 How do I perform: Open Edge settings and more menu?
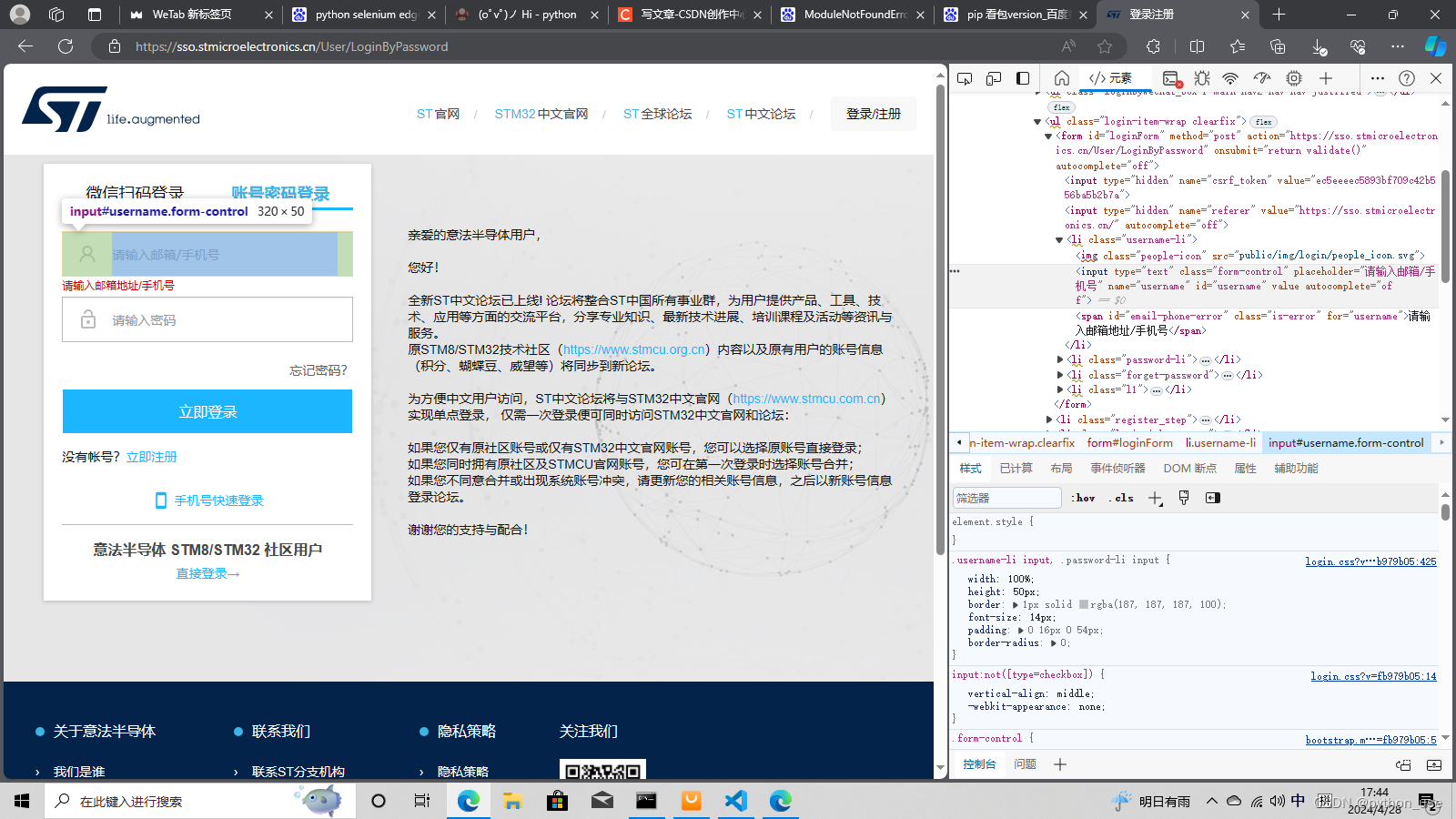[1398, 46]
